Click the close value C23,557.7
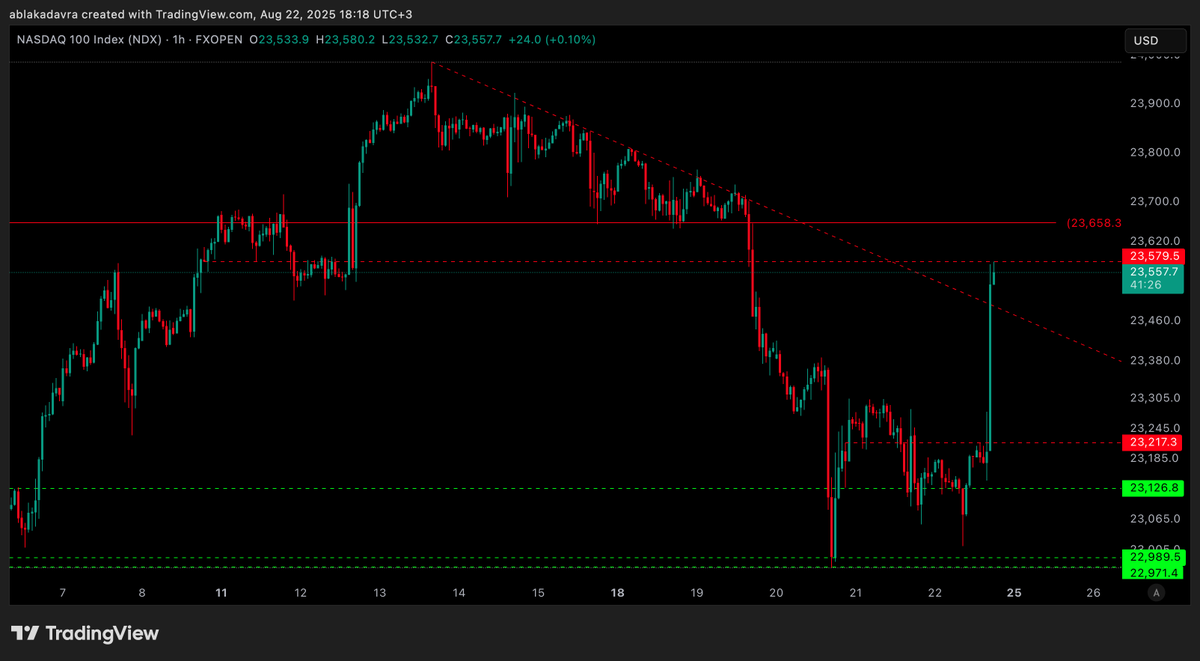 click(x=474, y=39)
